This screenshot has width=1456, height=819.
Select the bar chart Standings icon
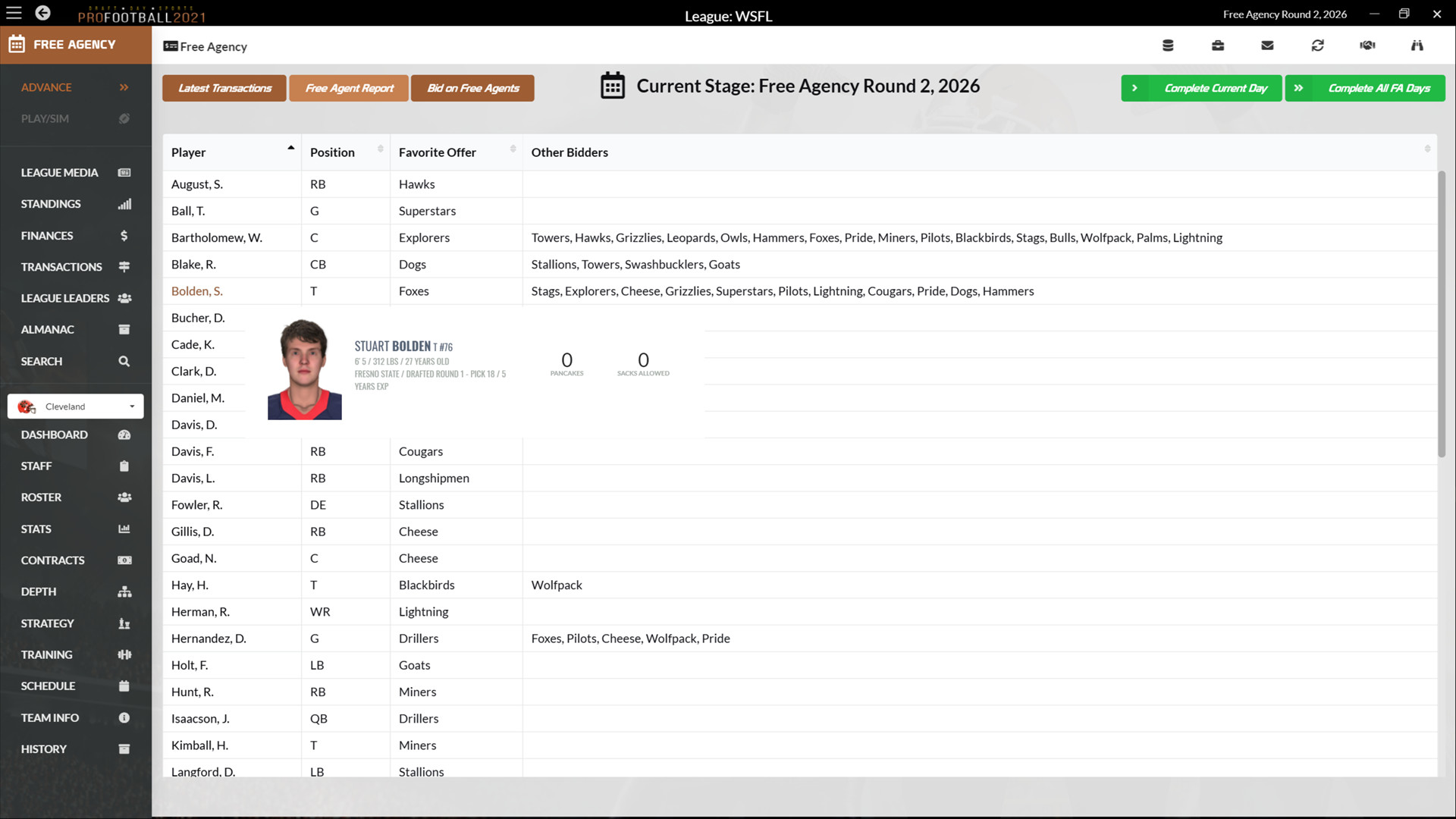(x=124, y=203)
